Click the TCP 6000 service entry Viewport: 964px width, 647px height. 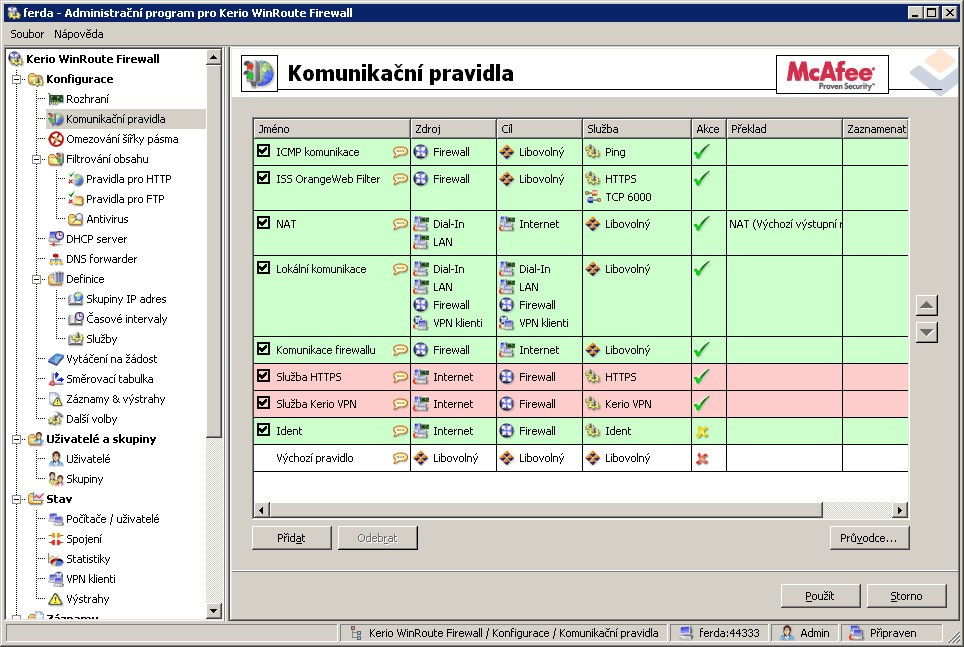[x=628, y=197]
